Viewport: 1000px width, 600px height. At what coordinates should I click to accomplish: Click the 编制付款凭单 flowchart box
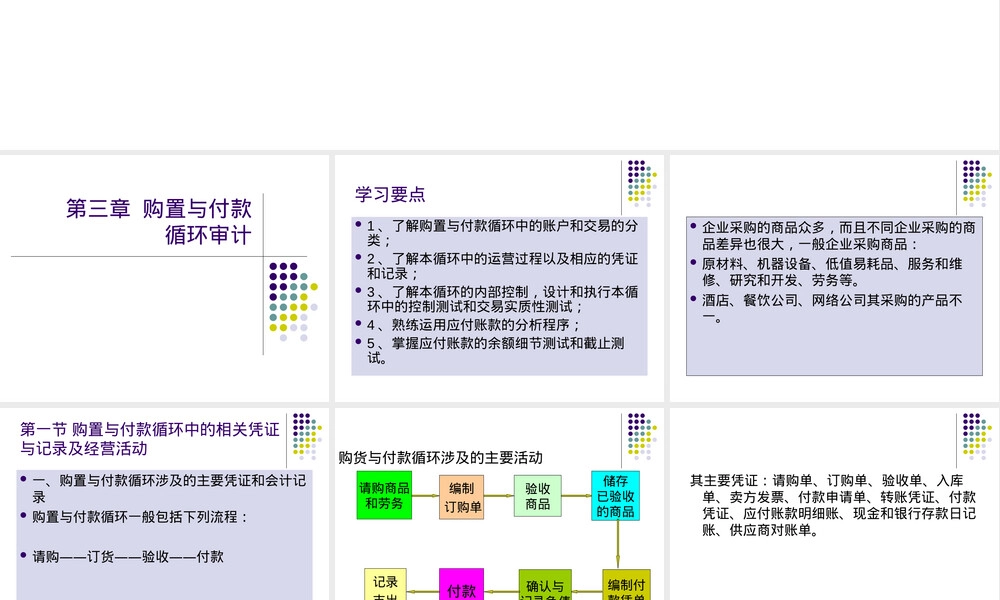click(626, 585)
